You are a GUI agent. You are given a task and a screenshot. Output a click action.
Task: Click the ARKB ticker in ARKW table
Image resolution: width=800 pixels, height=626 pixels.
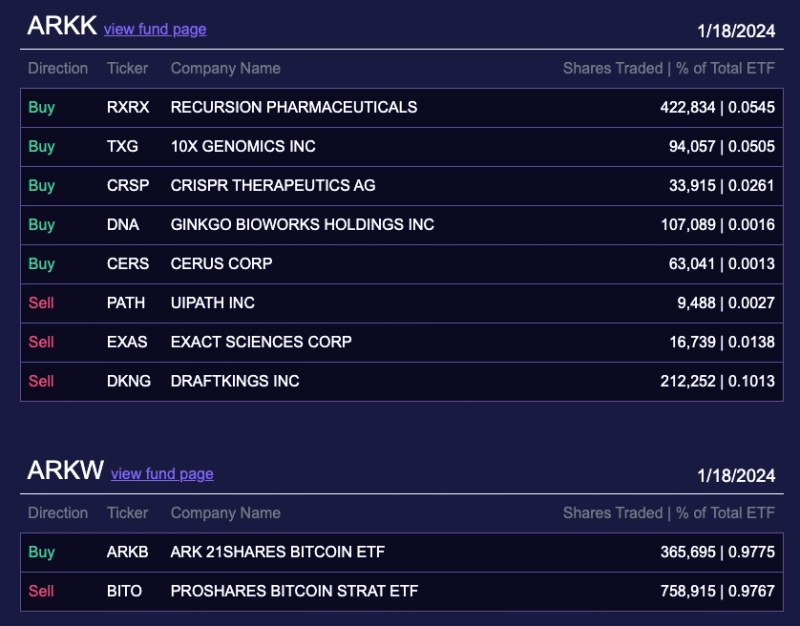point(127,552)
